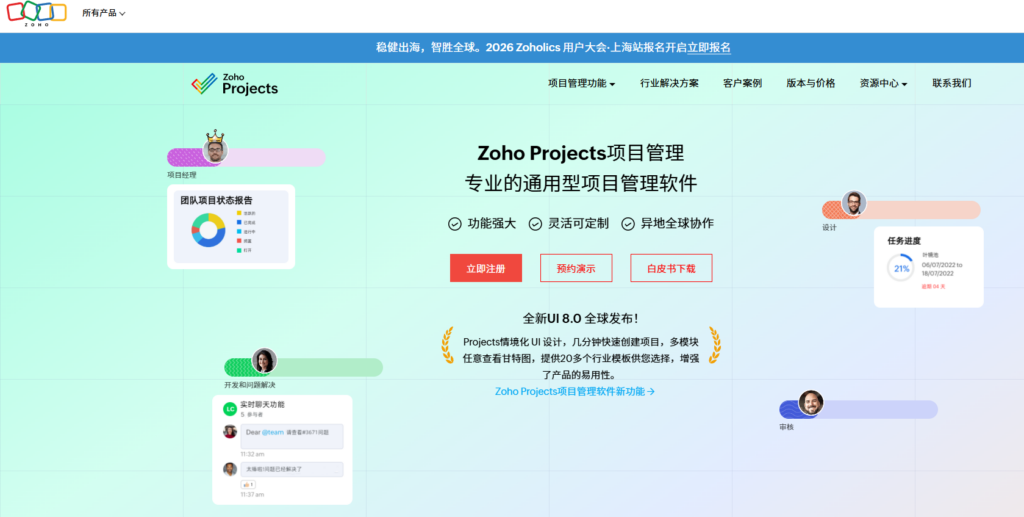Click the red legend swatch in report
Viewport: 1024px width, 517px height.
coord(239,241)
